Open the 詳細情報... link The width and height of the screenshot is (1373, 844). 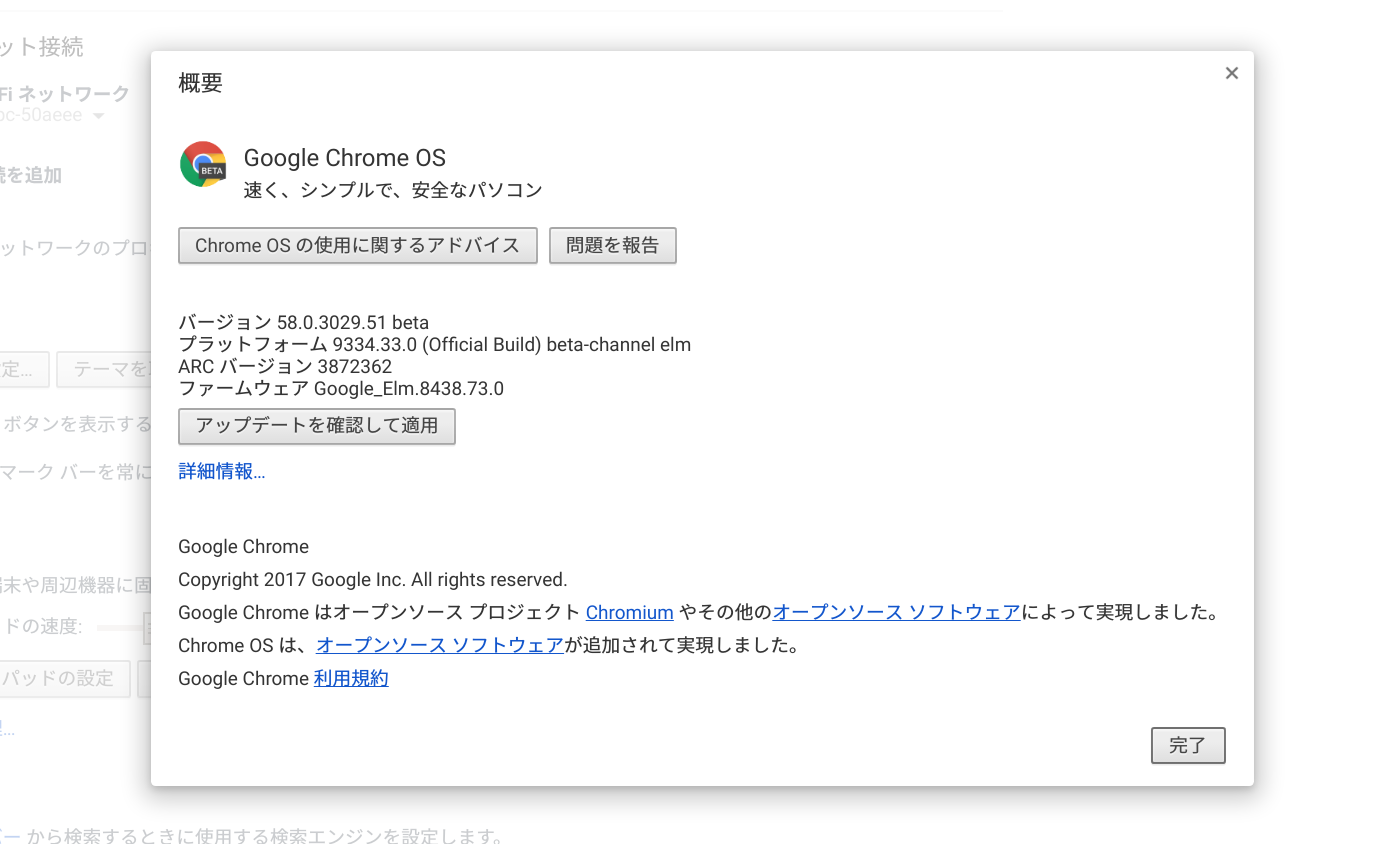pos(221,472)
